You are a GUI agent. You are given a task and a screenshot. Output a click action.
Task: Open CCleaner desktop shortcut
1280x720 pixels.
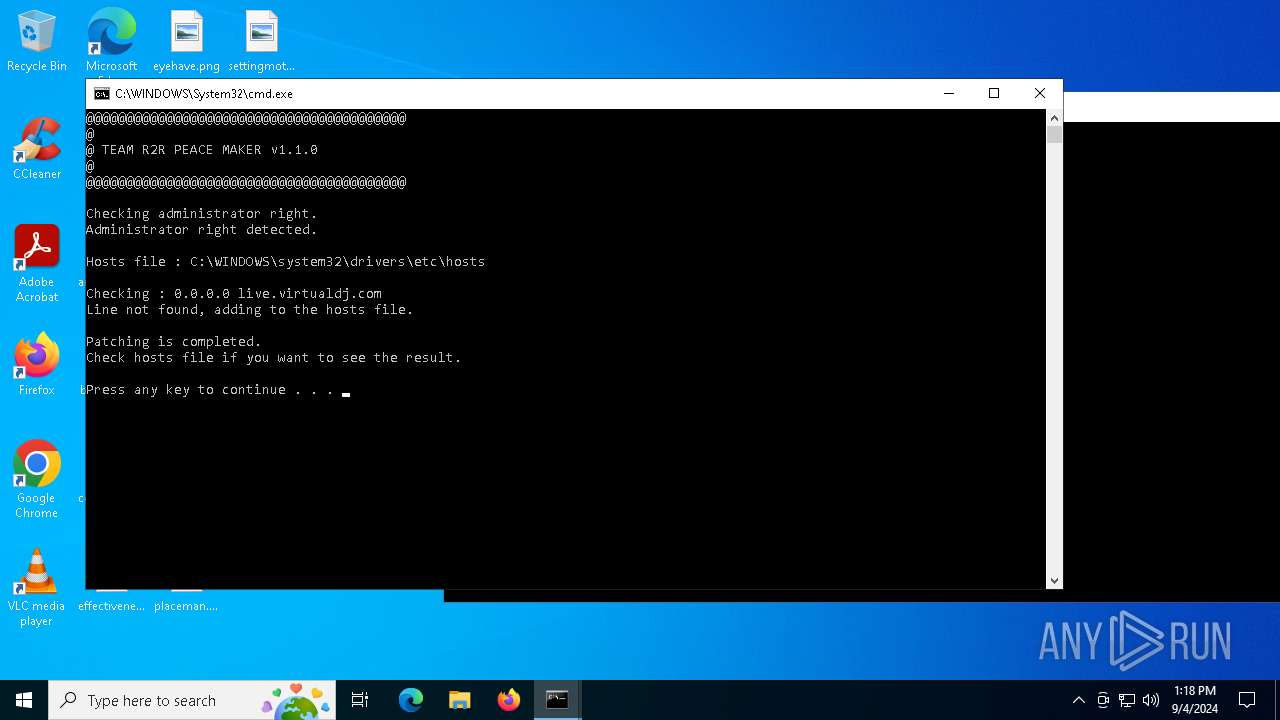[37, 150]
